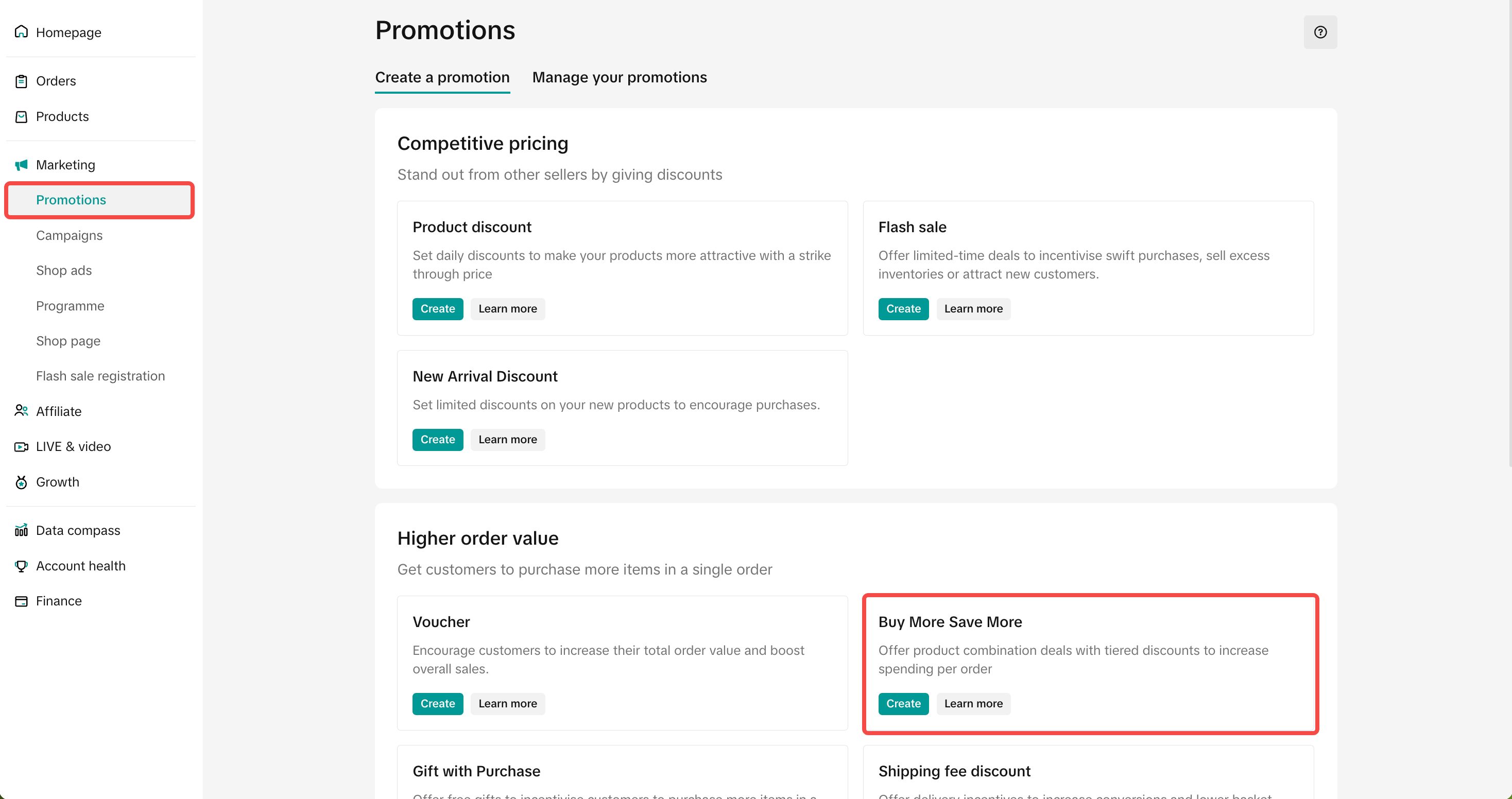Select the Create a promotion tab
Image resolution: width=1512 pixels, height=799 pixels.
click(x=442, y=77)
